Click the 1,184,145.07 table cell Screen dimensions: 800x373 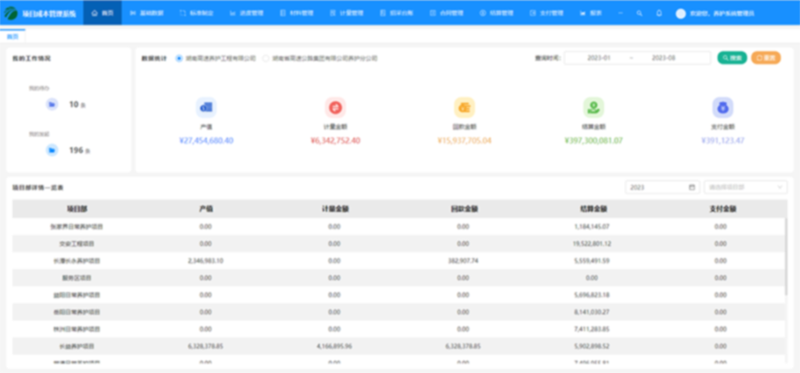tap(592, 227)
